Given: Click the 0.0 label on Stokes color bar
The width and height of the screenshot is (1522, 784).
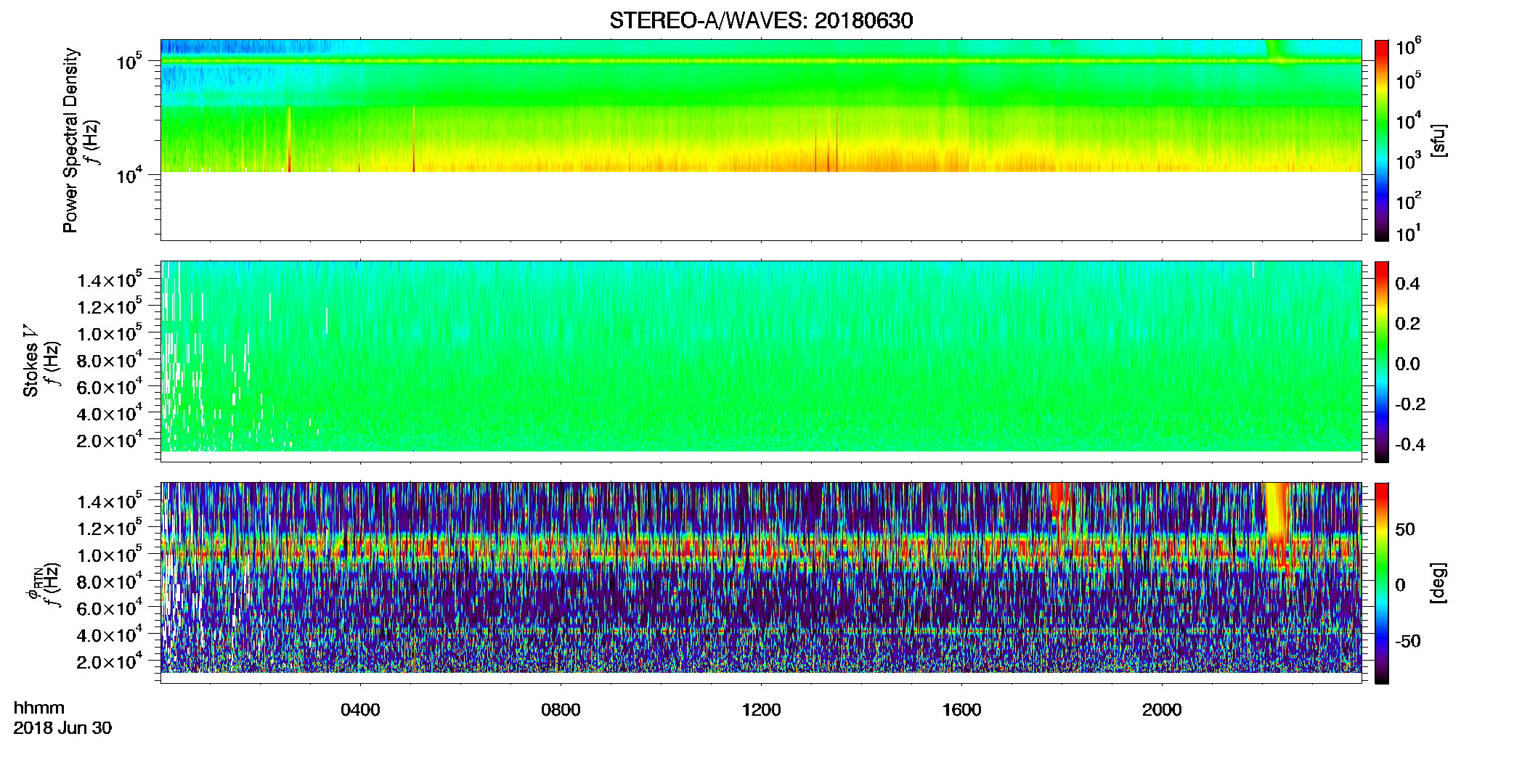Looking at the screenshot, I should pyautogui.click(x=1407, y=364).
